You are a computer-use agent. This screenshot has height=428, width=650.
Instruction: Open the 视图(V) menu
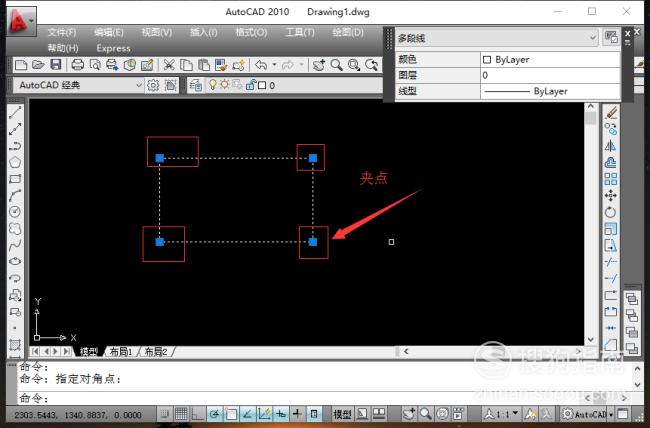click(x=157, y=32)
